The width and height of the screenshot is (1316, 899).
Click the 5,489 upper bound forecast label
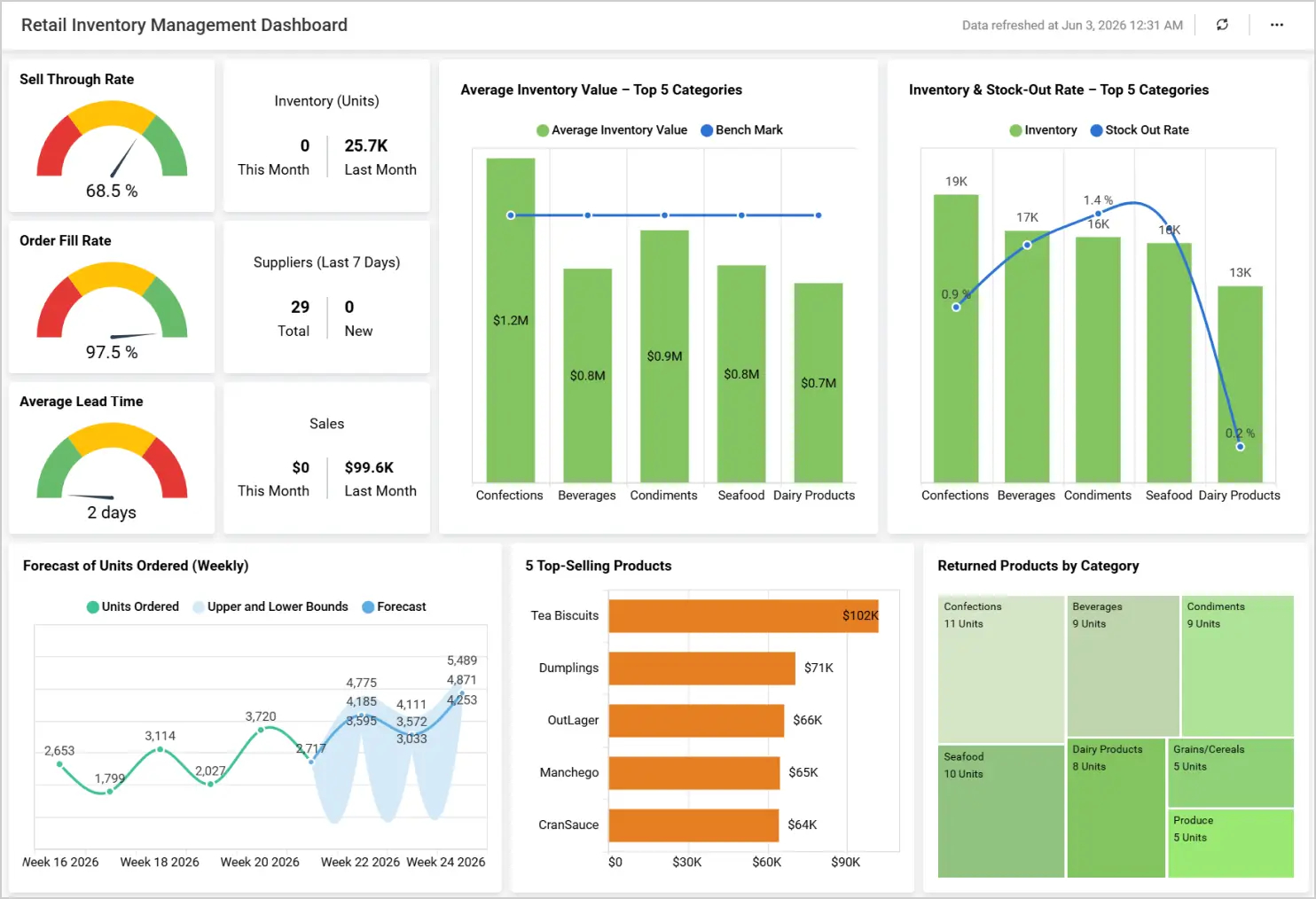(x=462, y=661)
